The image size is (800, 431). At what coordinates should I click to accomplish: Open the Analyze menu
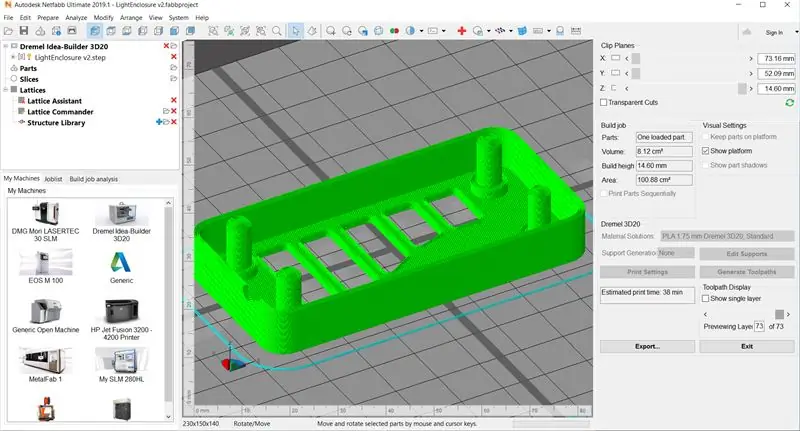tap(76, 17)
